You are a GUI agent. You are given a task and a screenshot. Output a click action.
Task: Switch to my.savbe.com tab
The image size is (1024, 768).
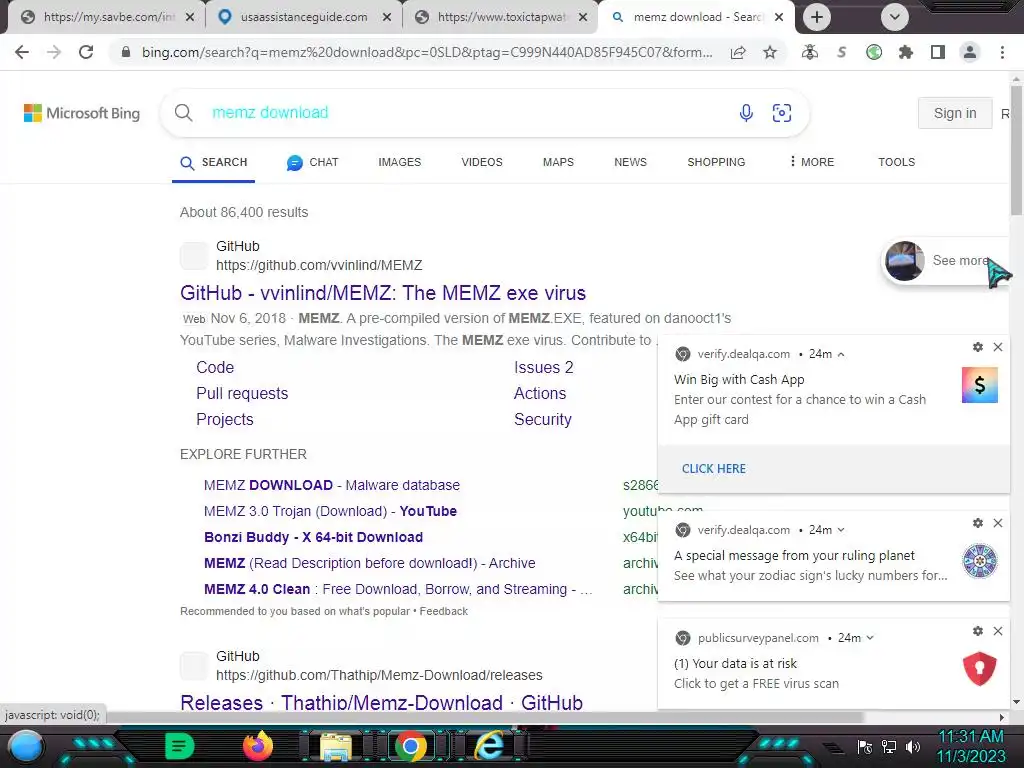108,17
